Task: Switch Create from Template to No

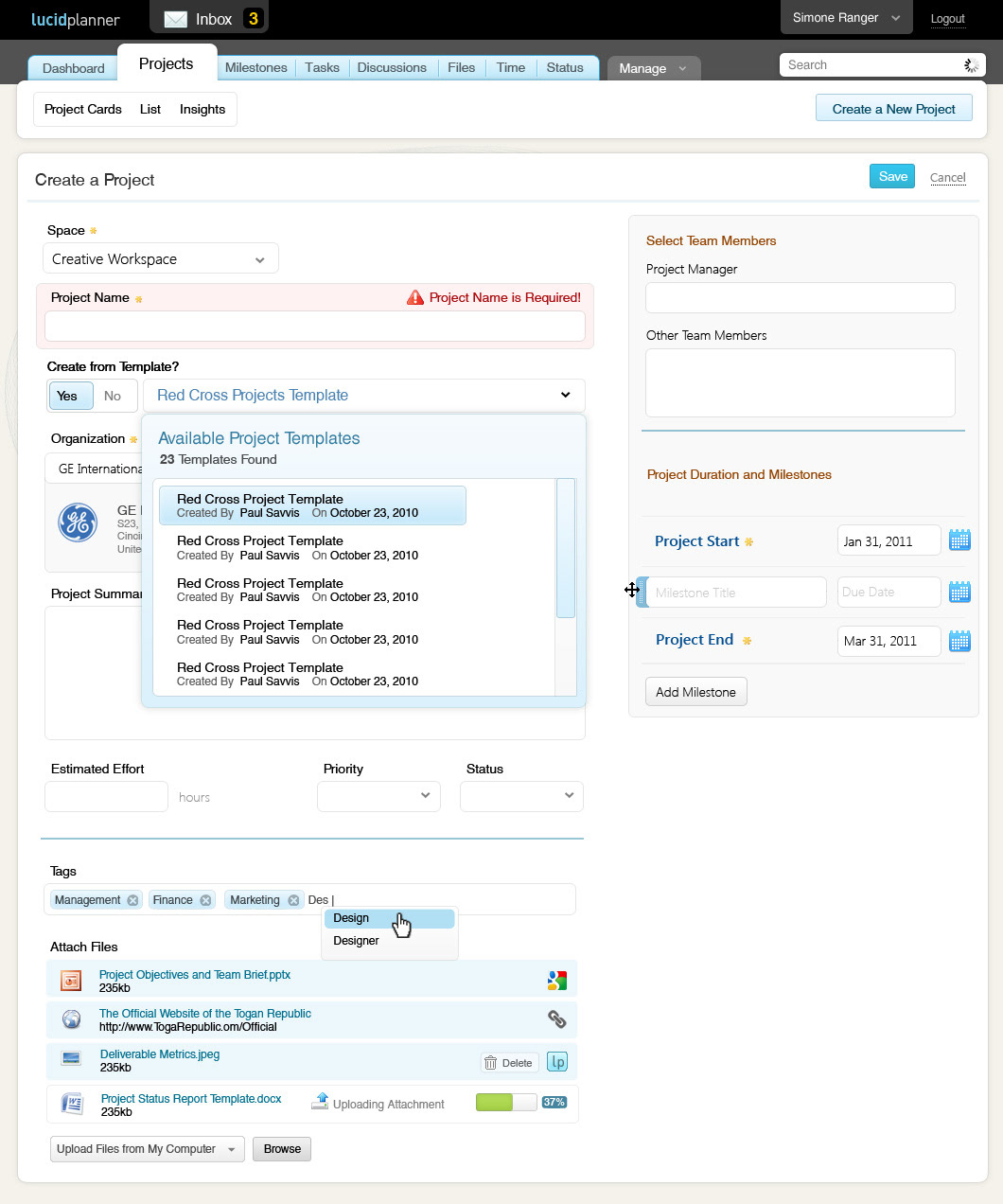Action: pos(113,396)
